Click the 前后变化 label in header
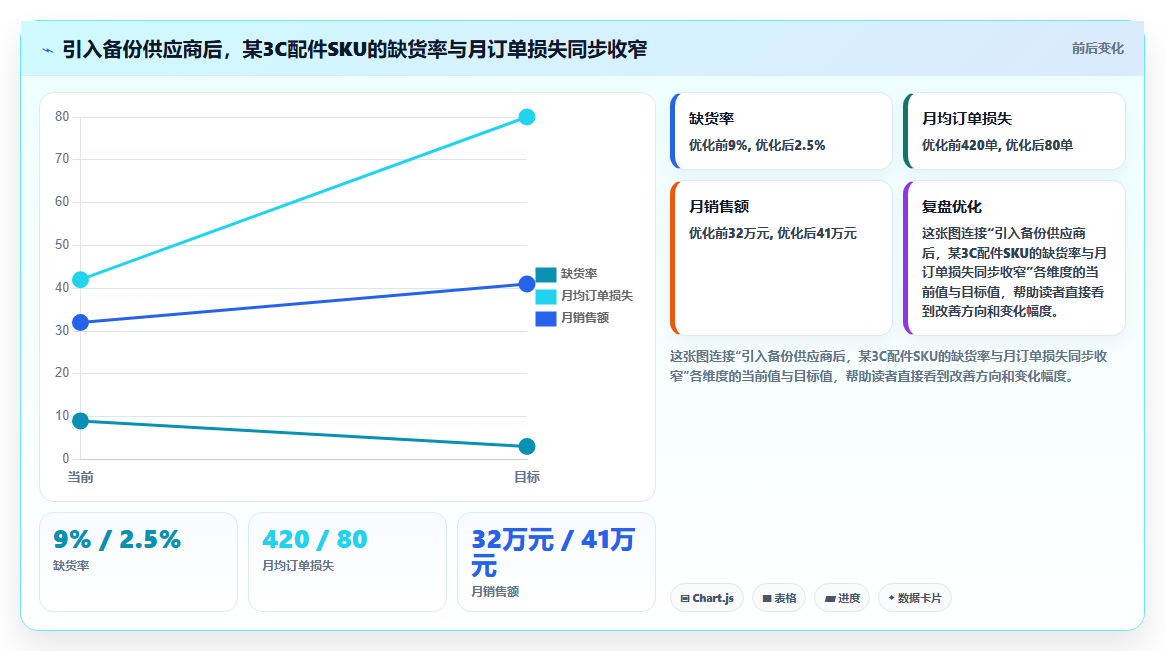Screen dimensions: 1165x651 1097,48
